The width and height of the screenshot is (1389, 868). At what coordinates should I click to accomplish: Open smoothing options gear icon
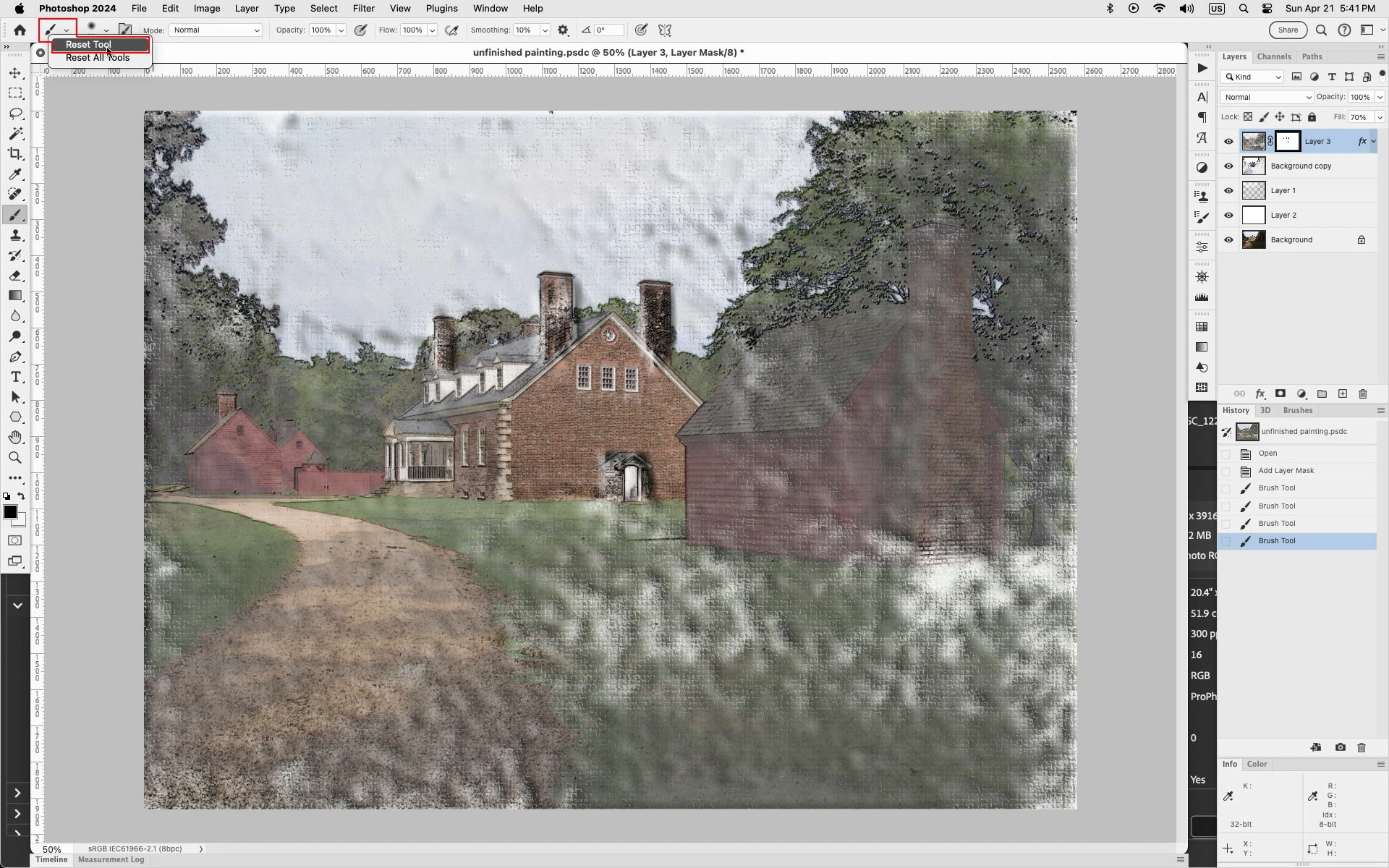coord(563,30)
